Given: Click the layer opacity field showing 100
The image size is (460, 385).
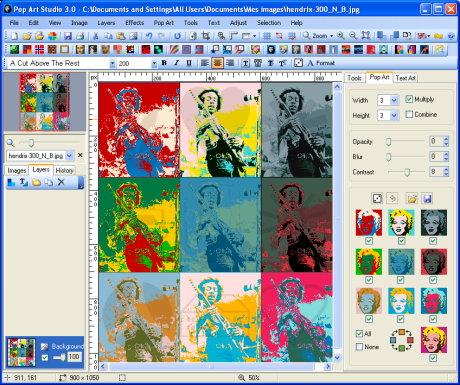Looking at the screenshot, I should tap(74, 357).
